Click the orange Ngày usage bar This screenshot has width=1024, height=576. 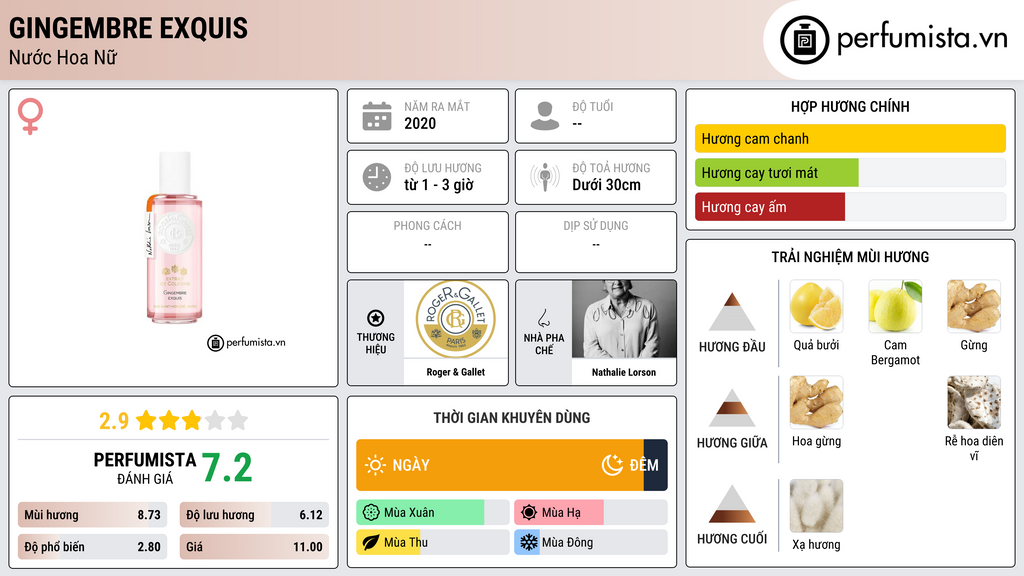pyautogui.click(x=500, y=465)
